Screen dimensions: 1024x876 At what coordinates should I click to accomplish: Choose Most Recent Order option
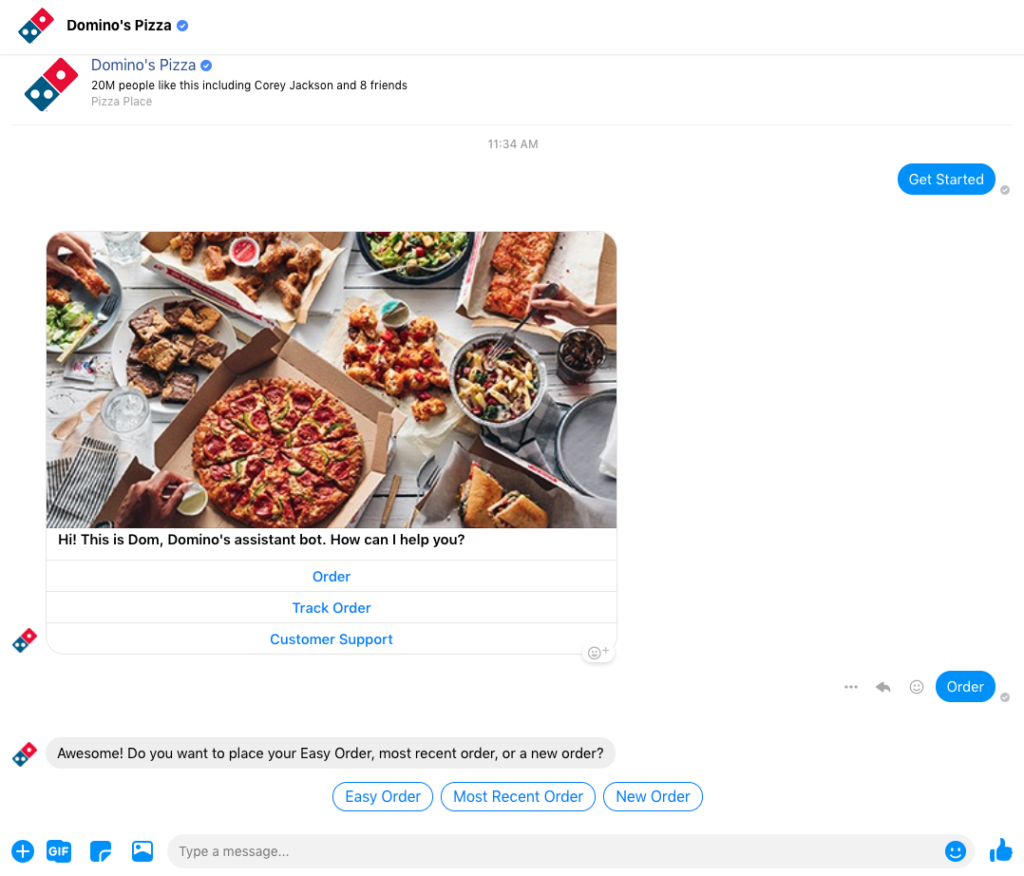coord(518,796)
